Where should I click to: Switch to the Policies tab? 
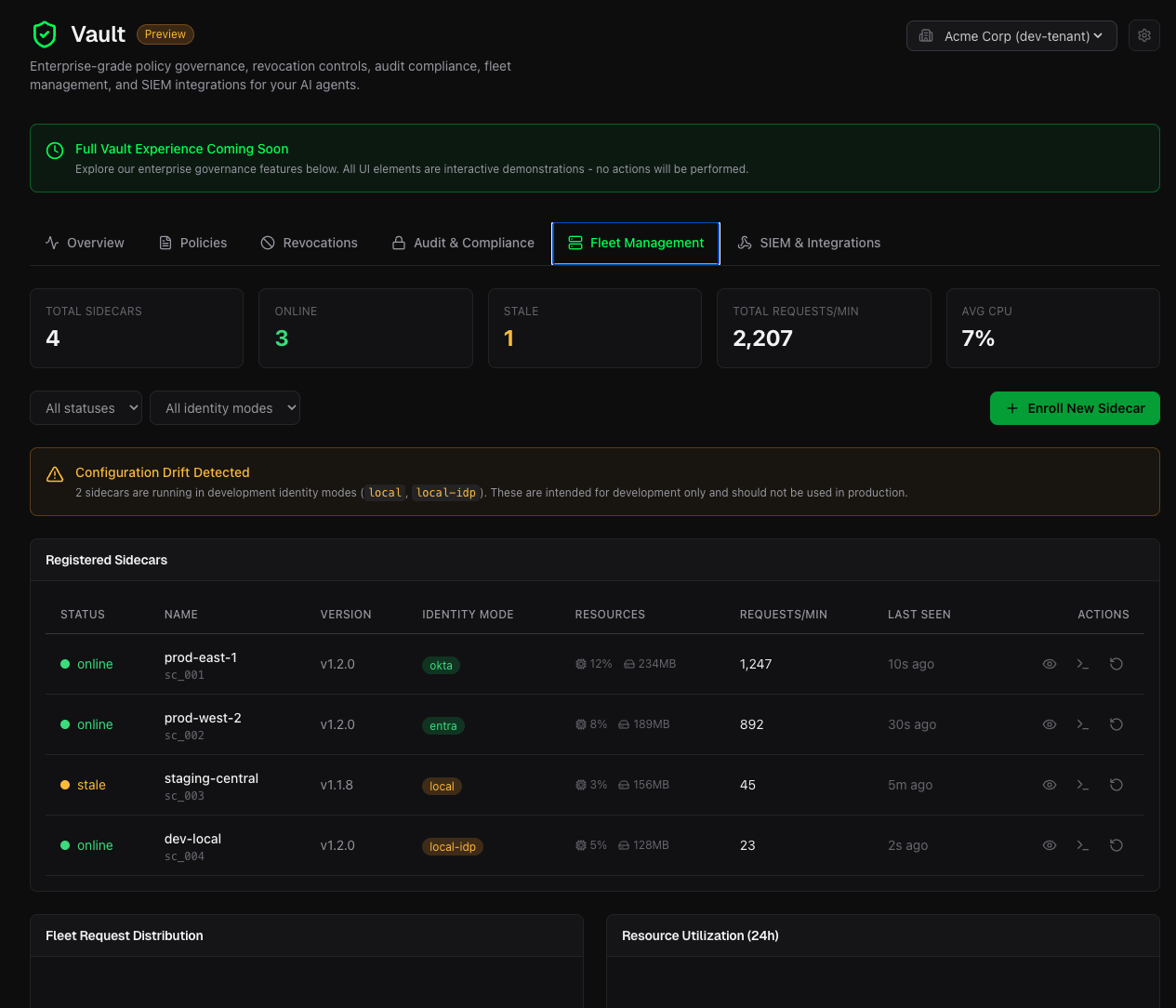coord(193,243)
